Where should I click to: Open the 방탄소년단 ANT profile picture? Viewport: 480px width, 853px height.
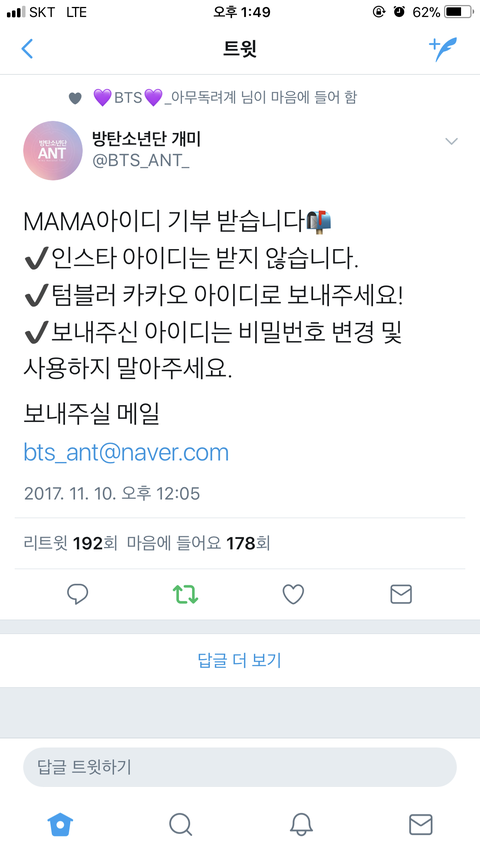(53, 151)
